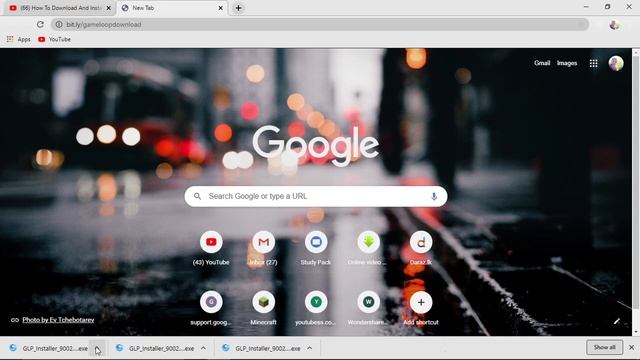Open the Online video shortcut tile
Screen dimensions: 640x360
point(368,249)
